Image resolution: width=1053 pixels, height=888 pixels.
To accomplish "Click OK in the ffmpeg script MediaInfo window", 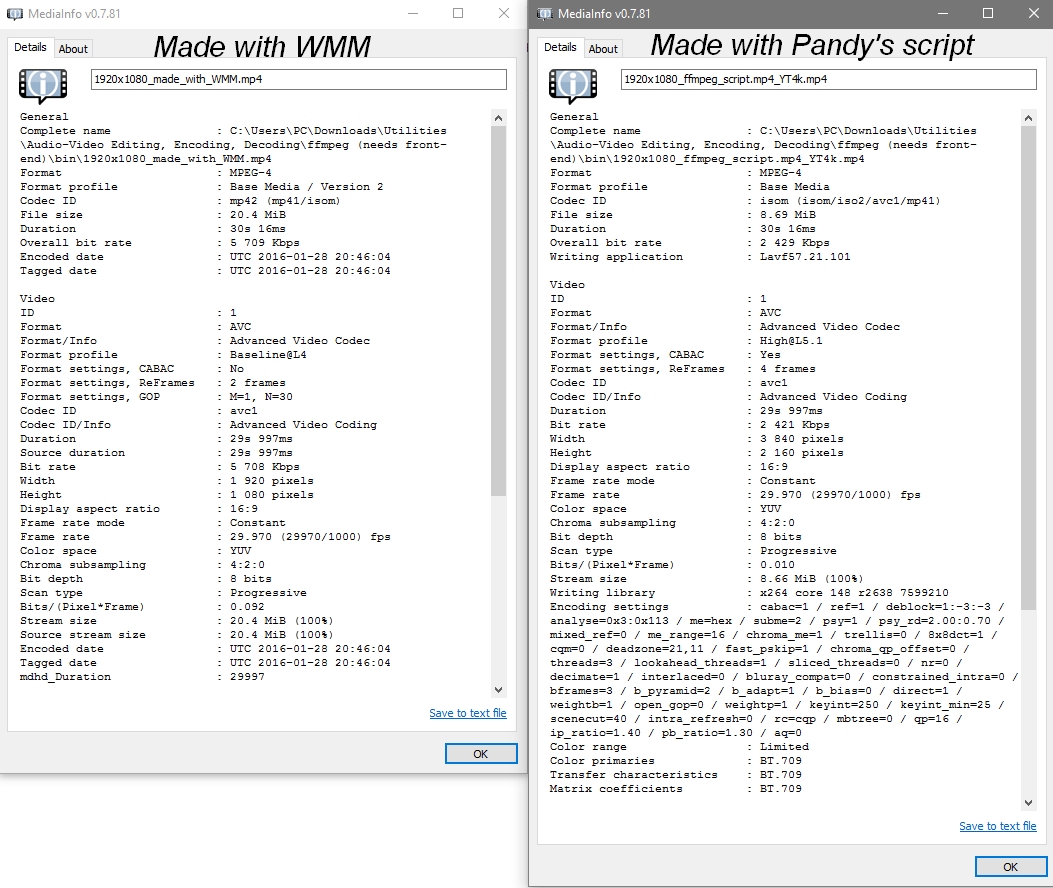I will 1011,867.
